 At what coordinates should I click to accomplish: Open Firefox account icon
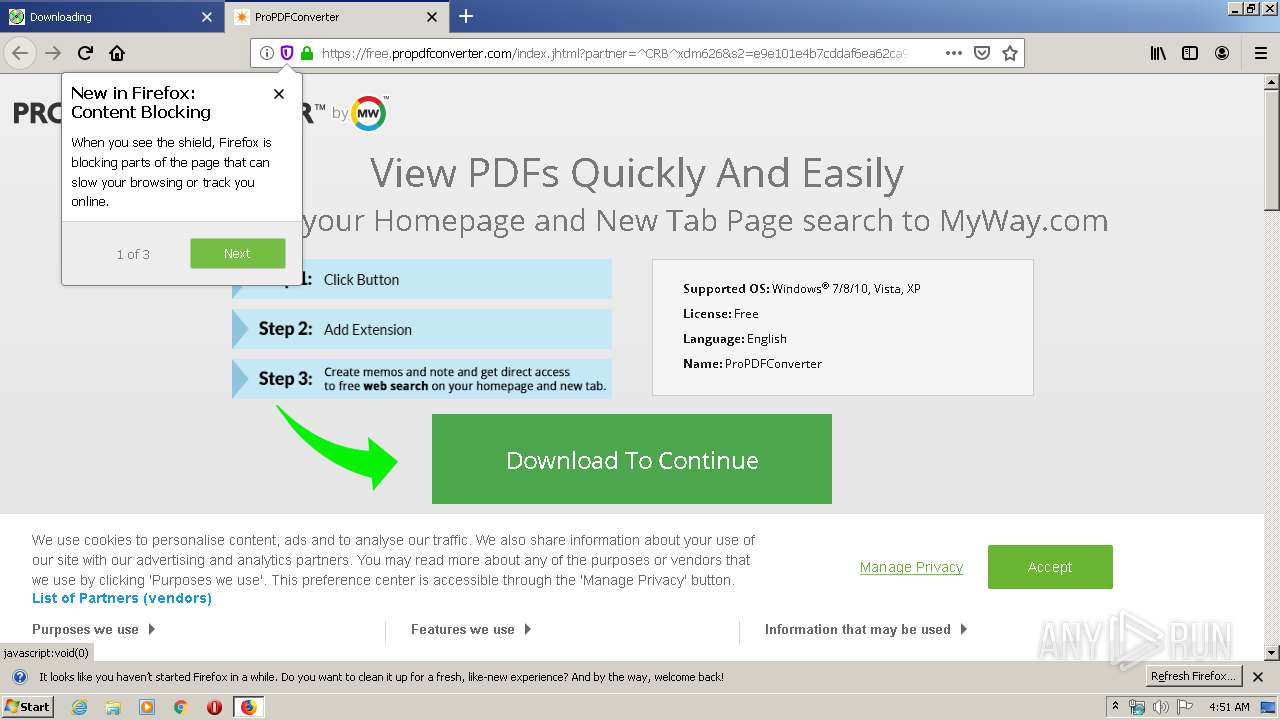point(1222,53)
